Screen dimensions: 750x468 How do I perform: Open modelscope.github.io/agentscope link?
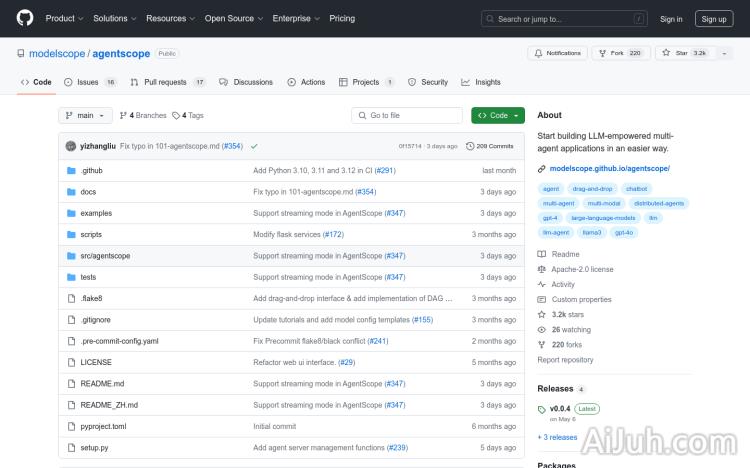pyautogui.click(x=609, y=169)
